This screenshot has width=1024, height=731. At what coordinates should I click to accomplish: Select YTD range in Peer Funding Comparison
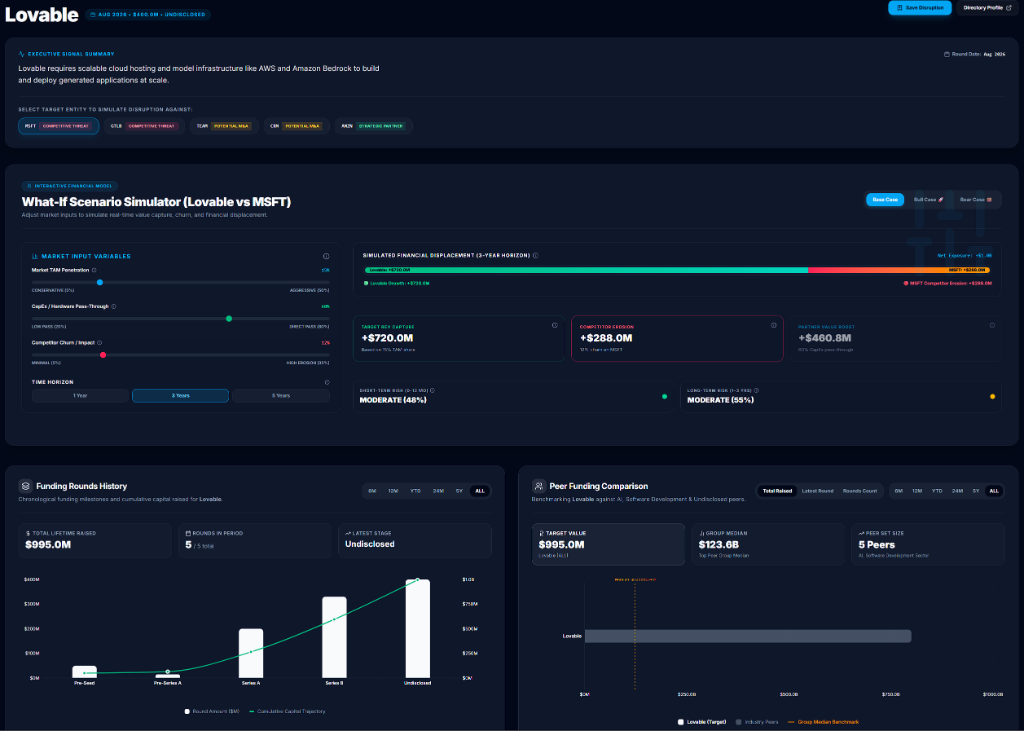coord(937,491)
